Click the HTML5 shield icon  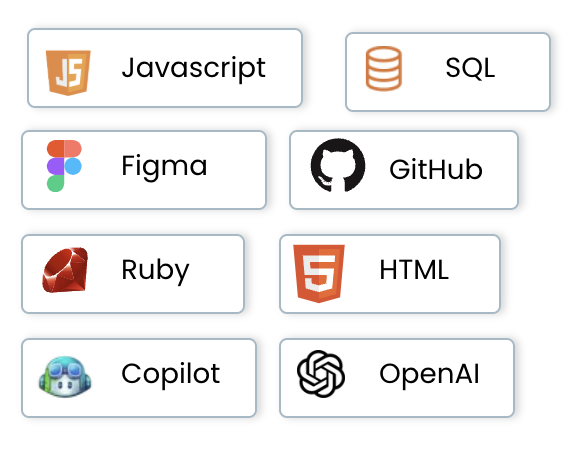coord(319,273)
